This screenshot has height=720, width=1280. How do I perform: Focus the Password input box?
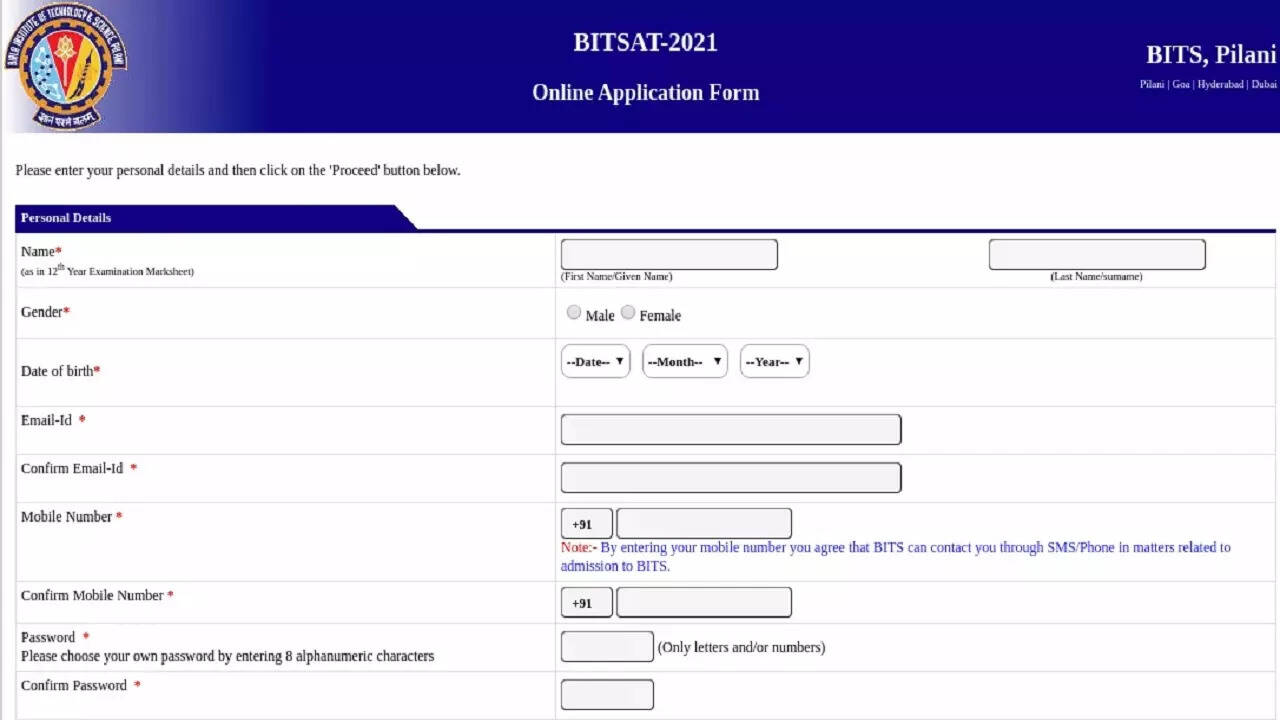pos(607,647)
